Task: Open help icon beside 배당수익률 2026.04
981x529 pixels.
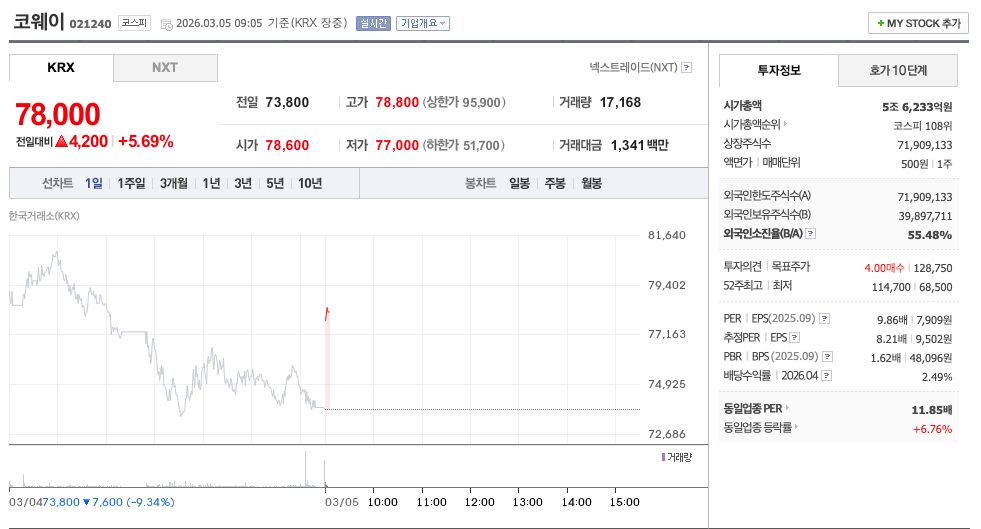Action: (826, 376)
